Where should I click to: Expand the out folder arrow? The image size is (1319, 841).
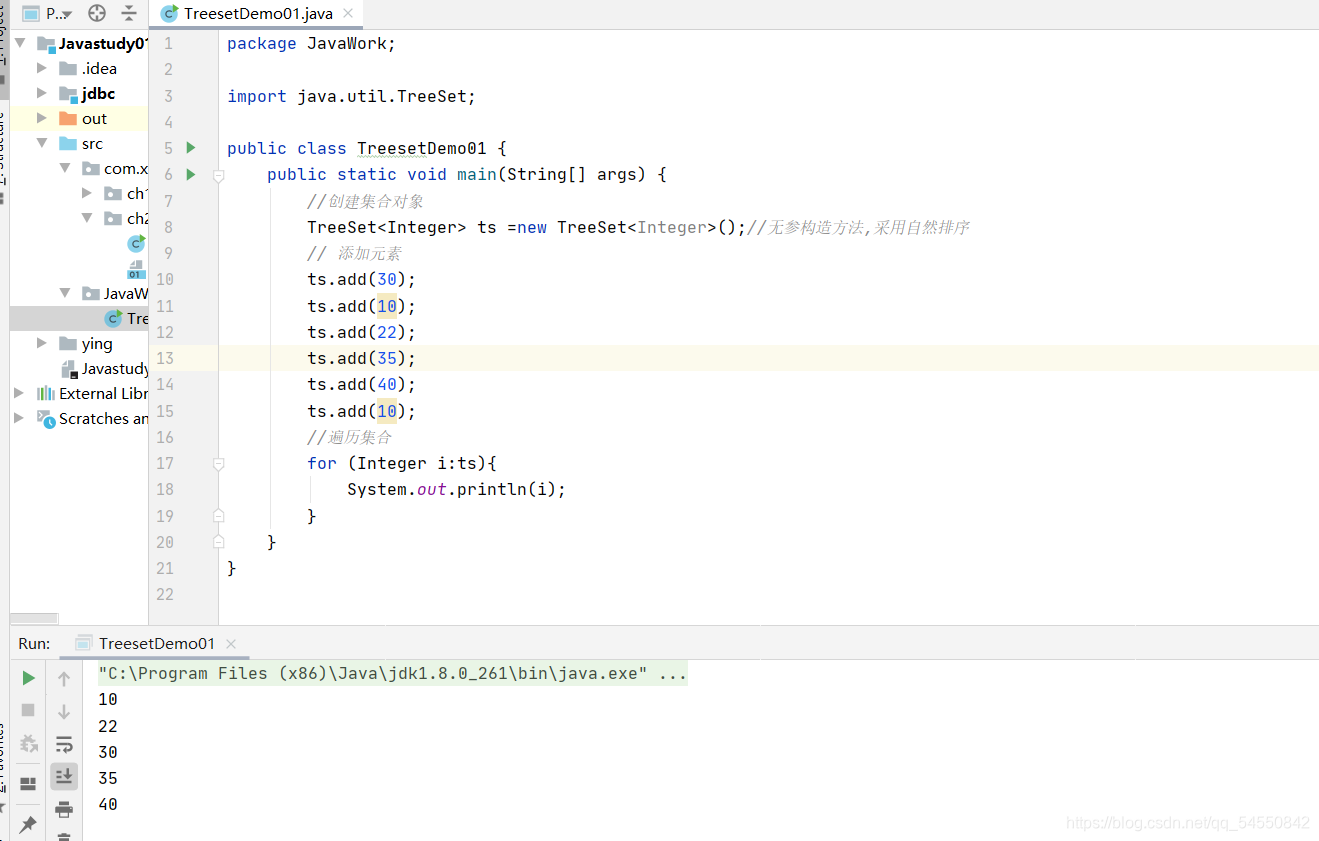click(x=41, y=118)
